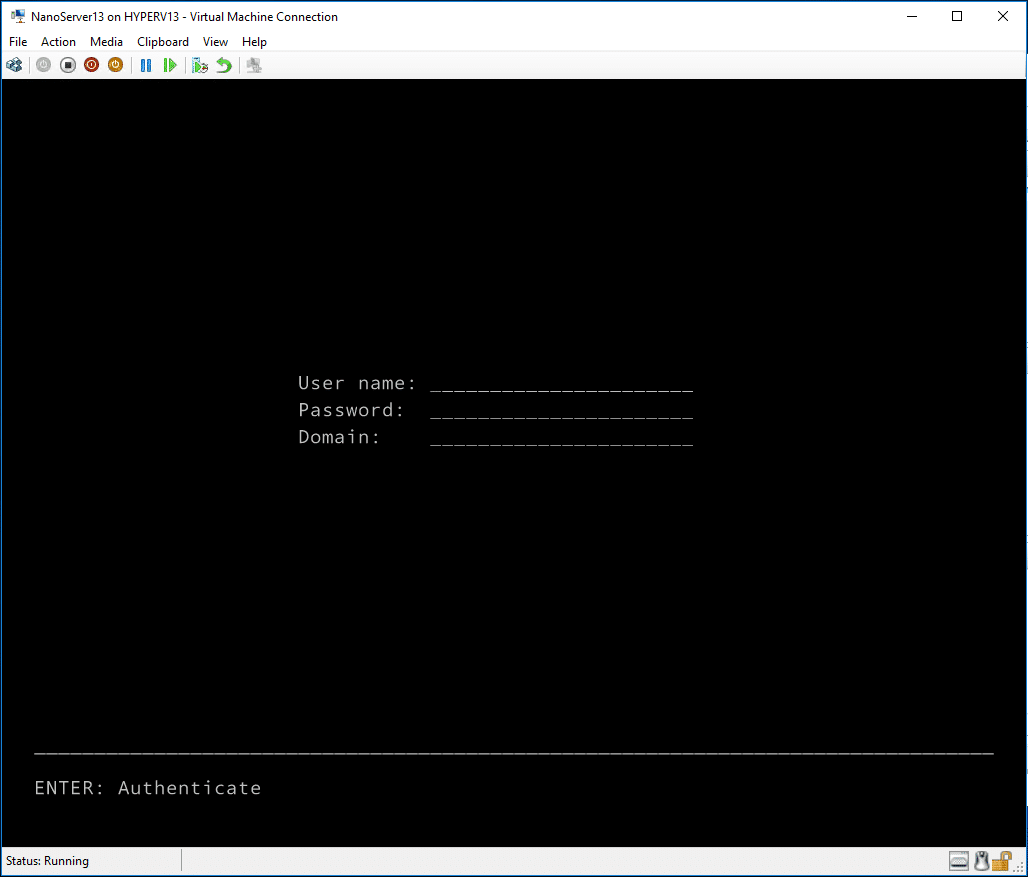
Task: Click the Turn Off VM icon
Action: [68, 65]
